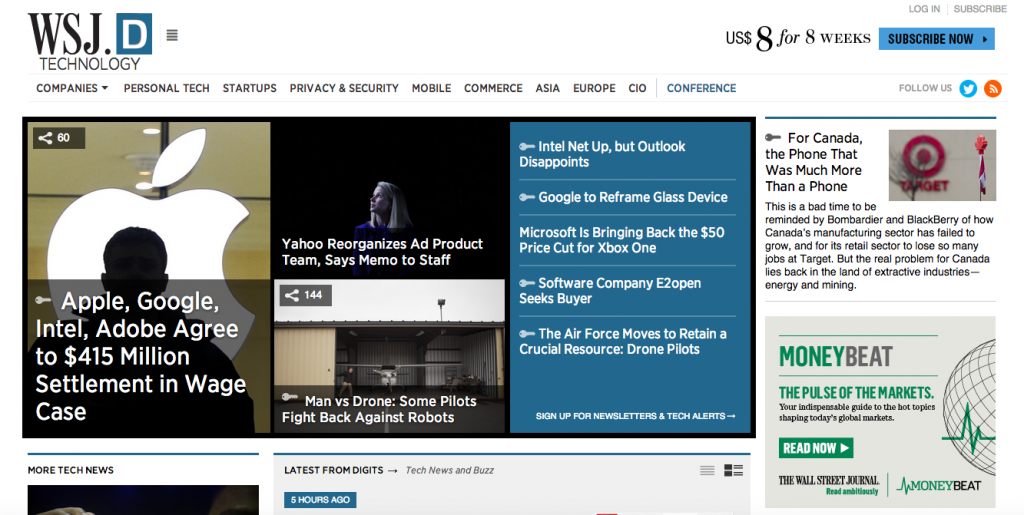Screen dimensions: 1024x515
Task: Open the Personal Tech section
Action: pos(166,88)
